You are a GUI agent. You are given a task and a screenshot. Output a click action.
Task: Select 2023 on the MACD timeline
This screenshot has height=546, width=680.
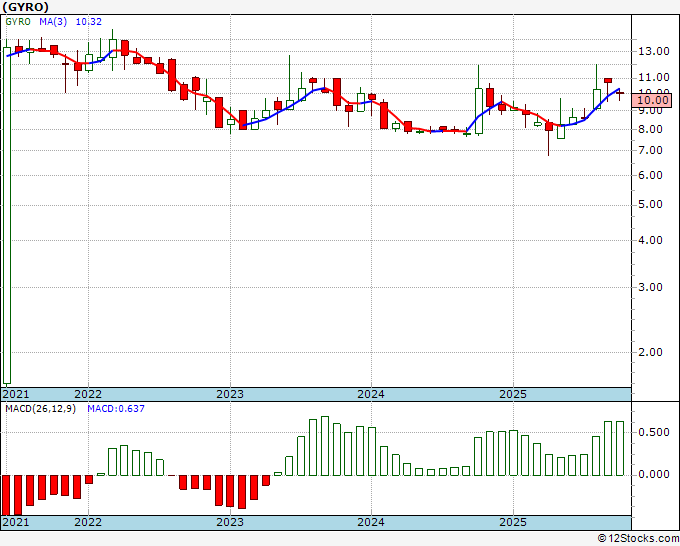pos(230,522)
